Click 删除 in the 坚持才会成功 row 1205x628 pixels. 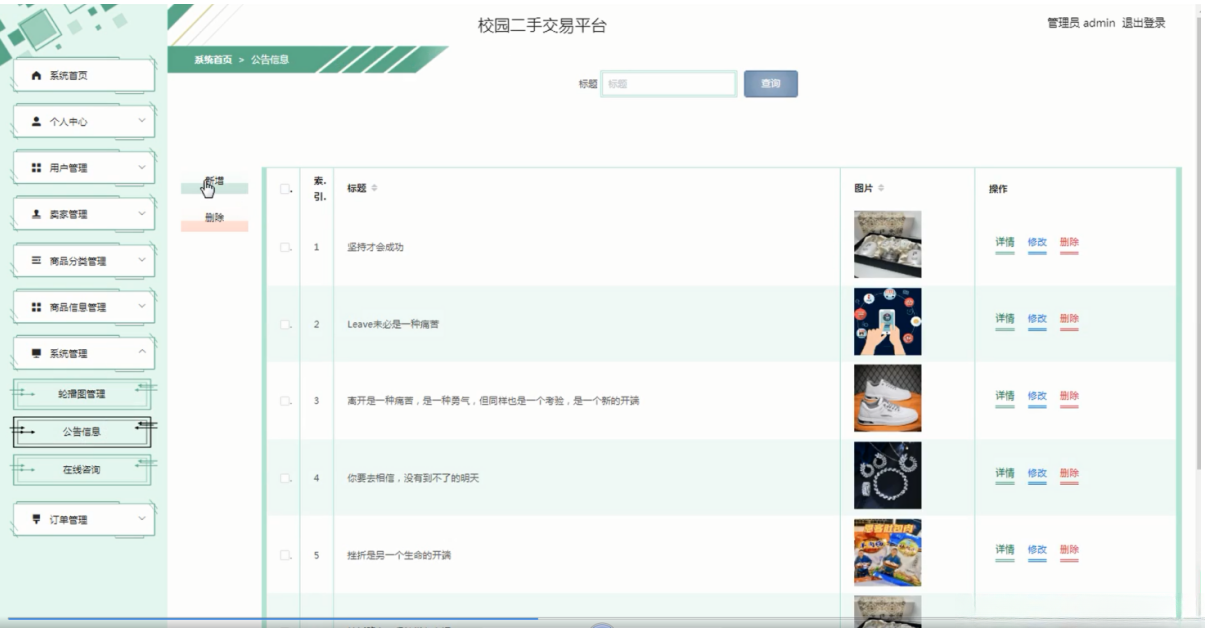click(x=1069, y=242)
